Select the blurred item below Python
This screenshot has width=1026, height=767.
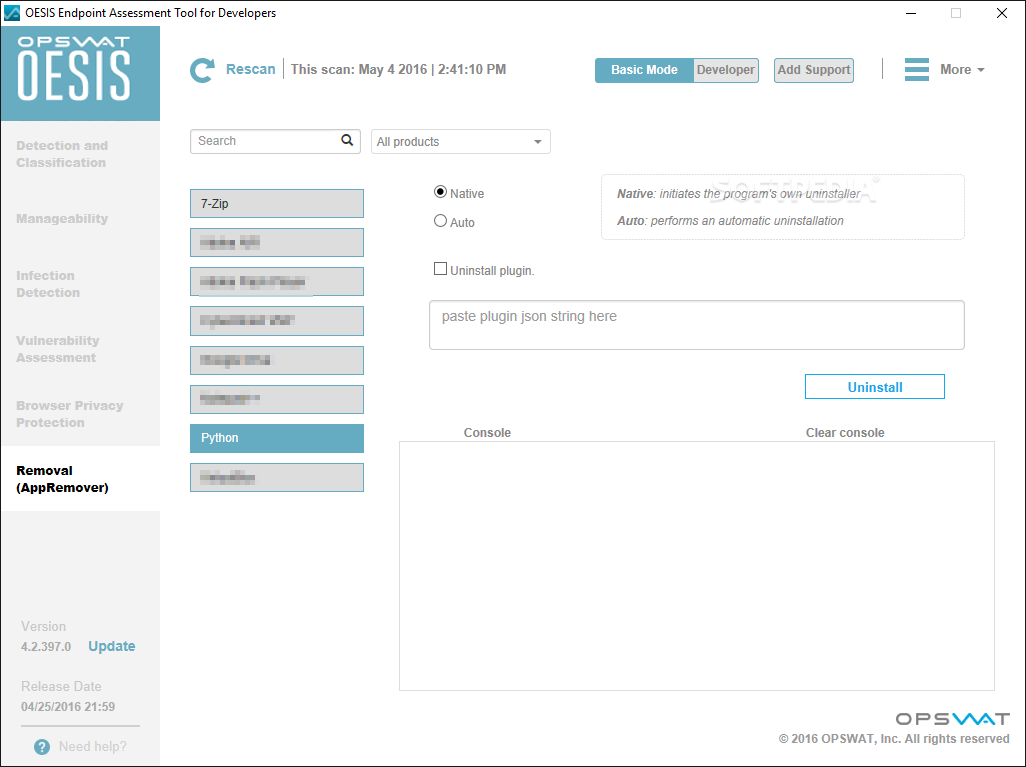coord(277,478)
